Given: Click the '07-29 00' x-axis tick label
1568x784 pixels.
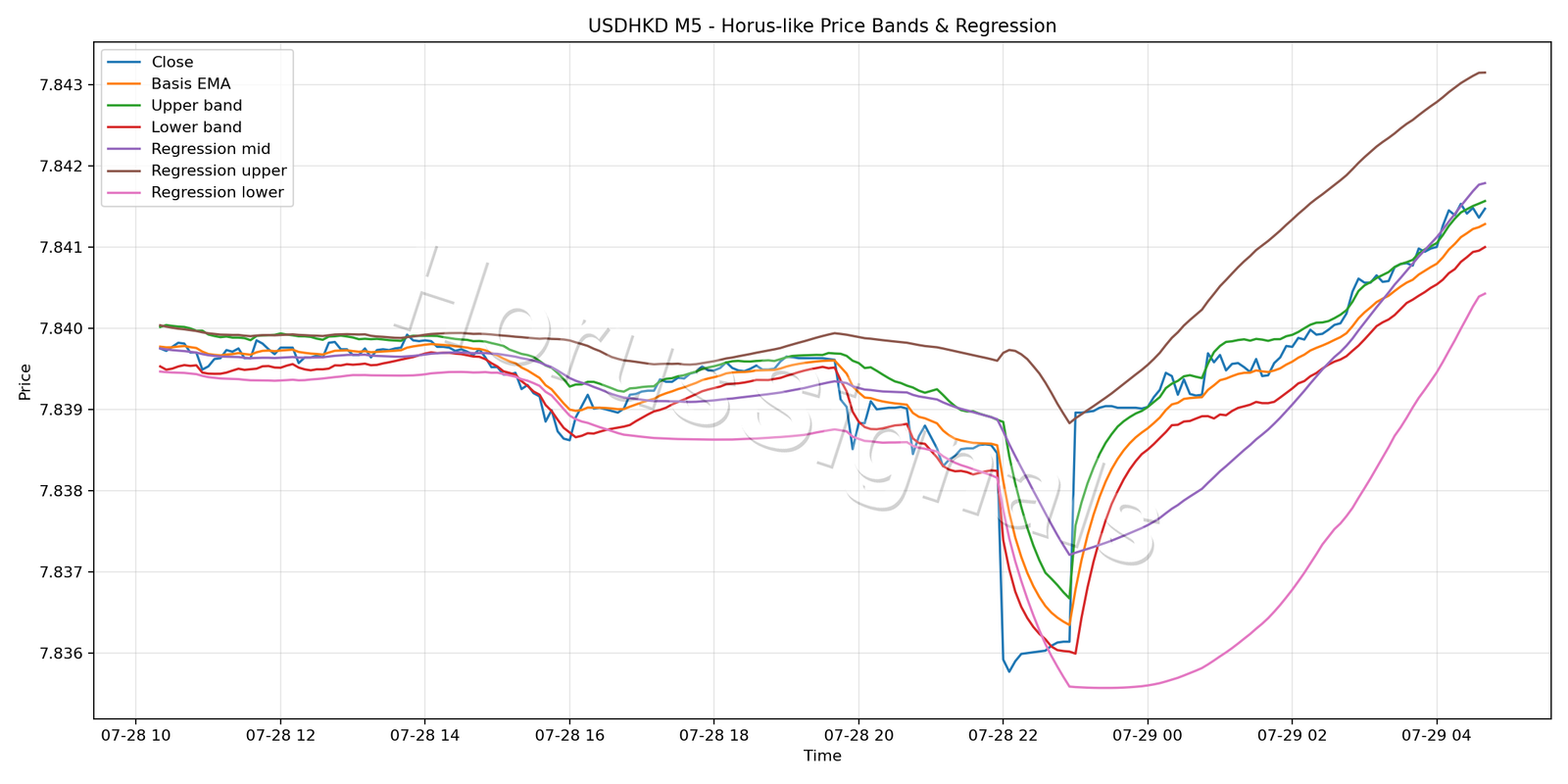Looking at the screenshot, I should [1148, 734].
